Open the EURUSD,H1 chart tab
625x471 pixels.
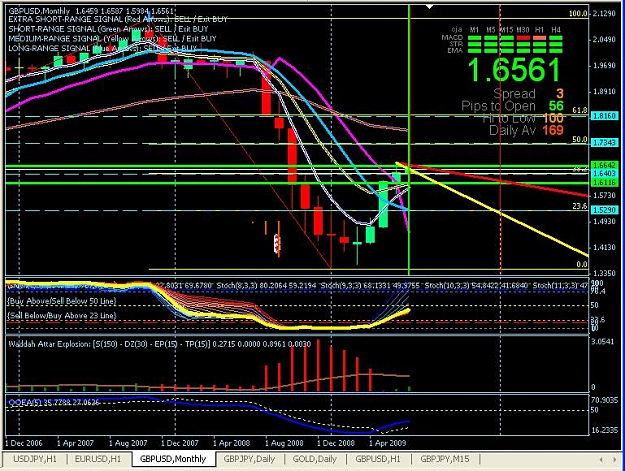click(x=98, y=459)
